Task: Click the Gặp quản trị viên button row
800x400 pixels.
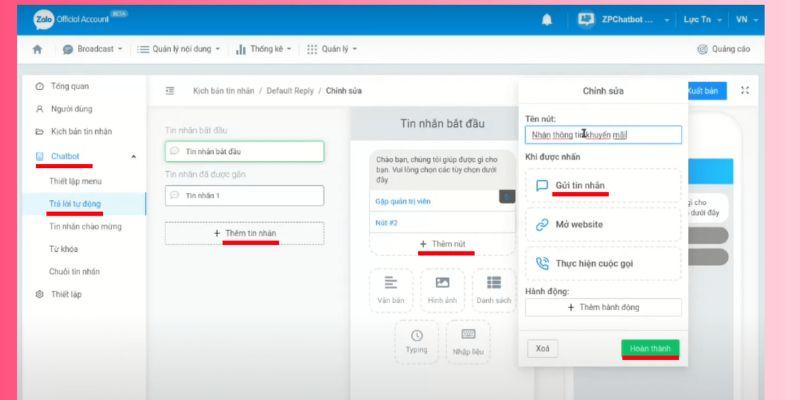Action: pos(442,201)
